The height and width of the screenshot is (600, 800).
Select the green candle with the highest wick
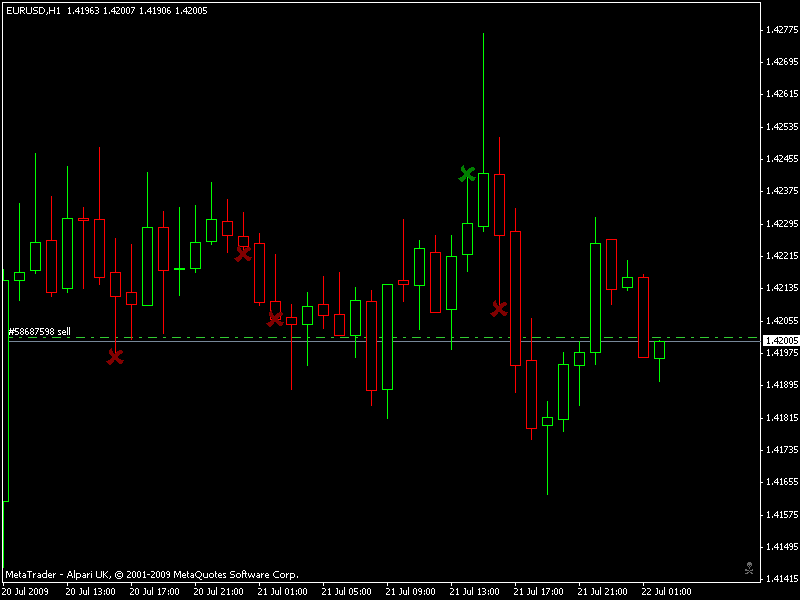pos(483,200)
